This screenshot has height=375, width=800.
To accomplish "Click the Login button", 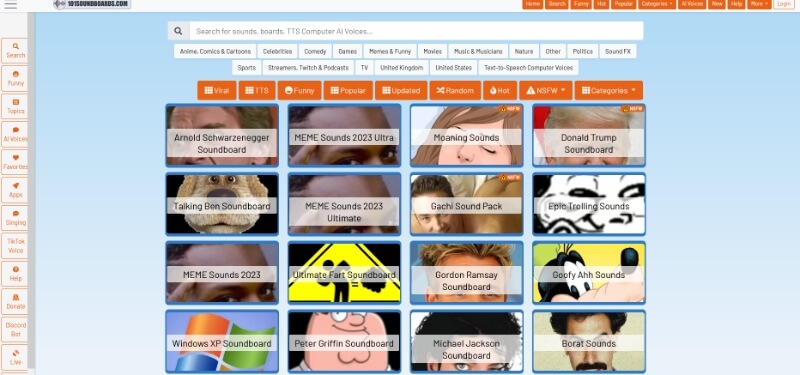I will click(x=784, y=4).
